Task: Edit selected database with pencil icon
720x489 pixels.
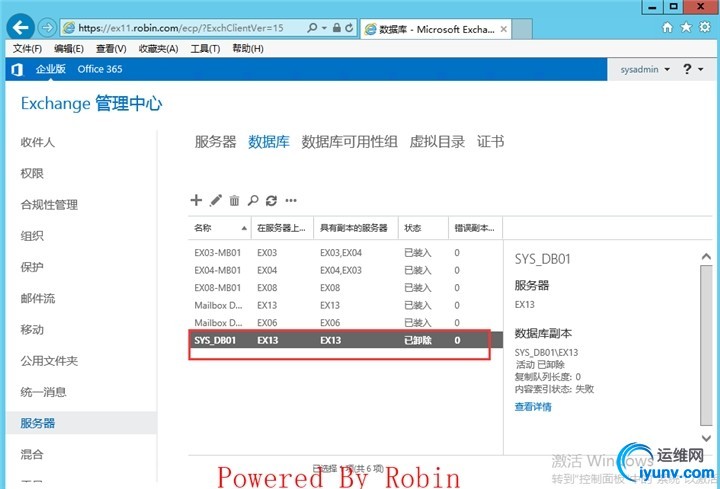Action: pyautogui.click(x=215, y=200)
